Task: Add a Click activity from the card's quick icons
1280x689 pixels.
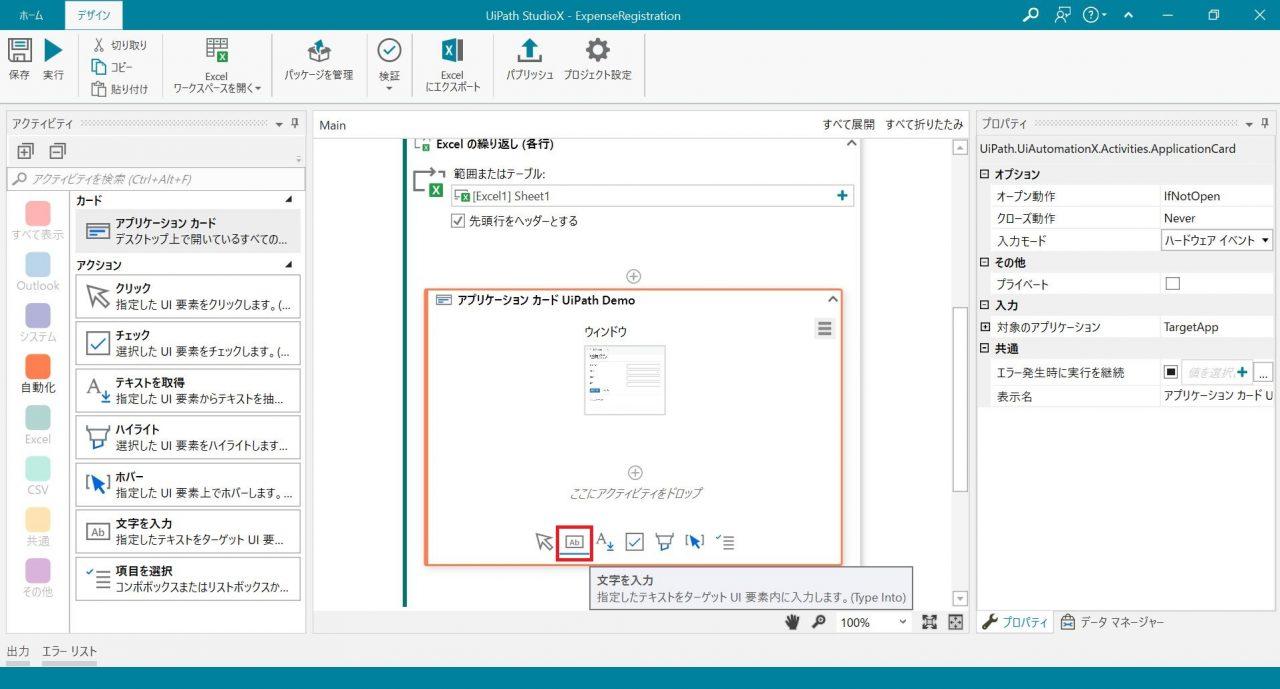Action: point(544,542)
